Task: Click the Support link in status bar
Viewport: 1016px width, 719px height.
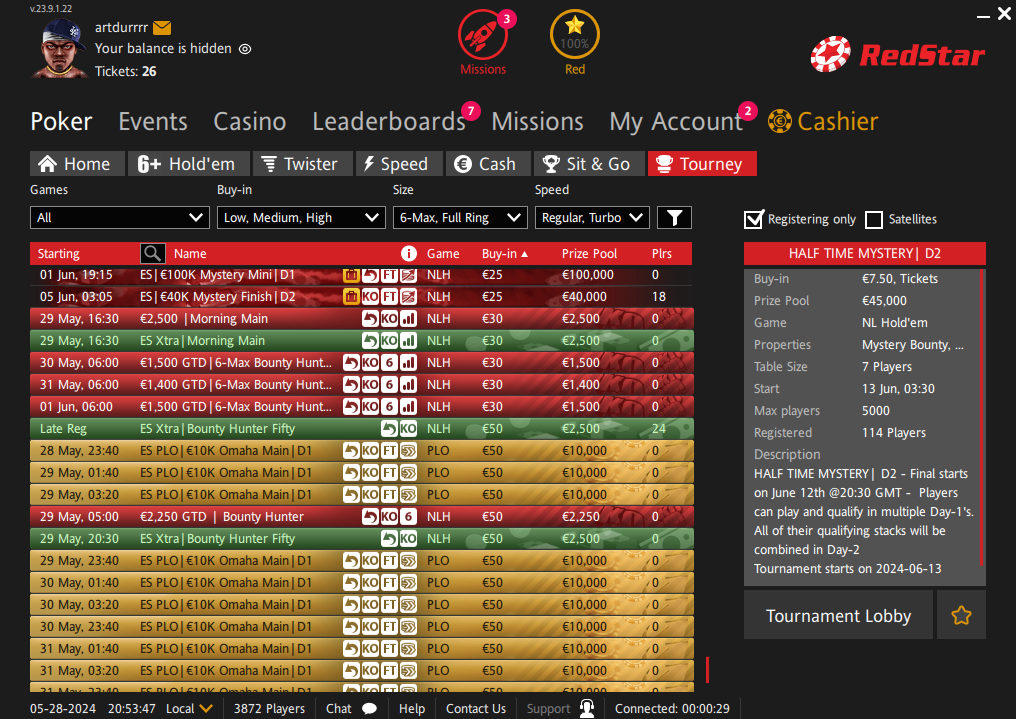Action: point(548,709)
